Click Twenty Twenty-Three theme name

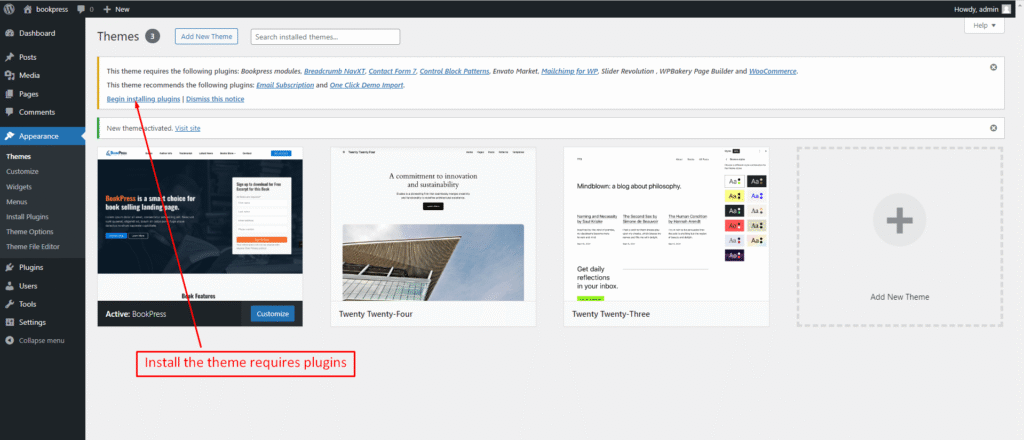tap(611, 314)
